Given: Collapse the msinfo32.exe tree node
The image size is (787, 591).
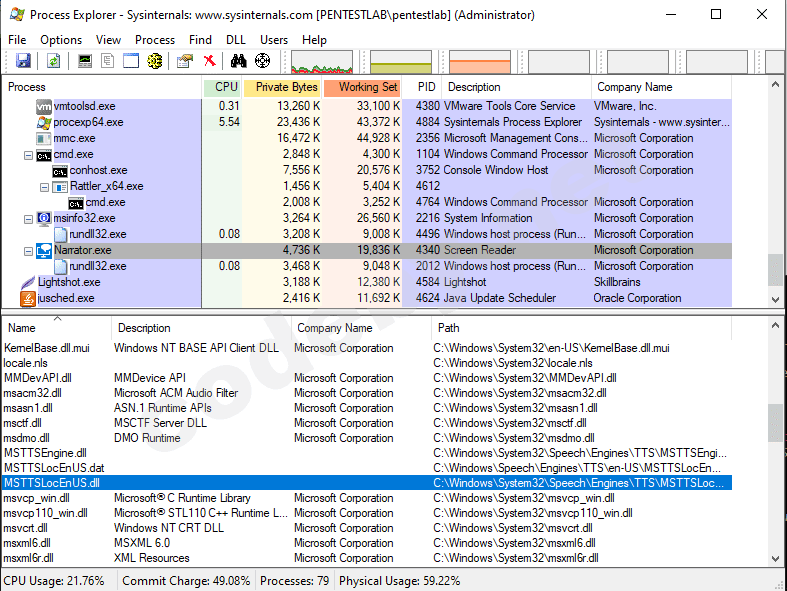Looking at the screenshot, I should click(29, 219).
